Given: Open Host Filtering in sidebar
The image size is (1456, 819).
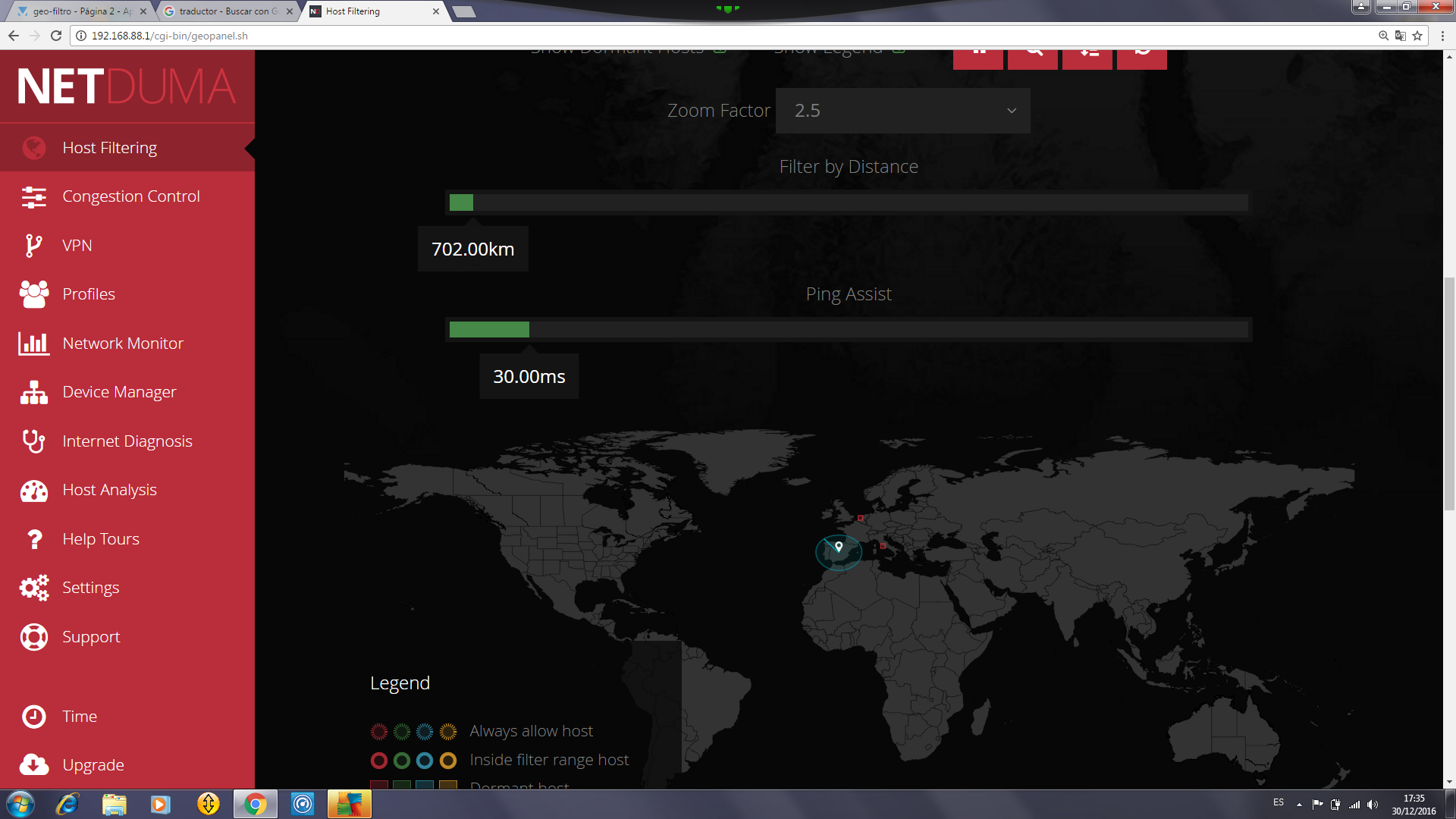Looking at the screenshot, I should coord(109,148).
